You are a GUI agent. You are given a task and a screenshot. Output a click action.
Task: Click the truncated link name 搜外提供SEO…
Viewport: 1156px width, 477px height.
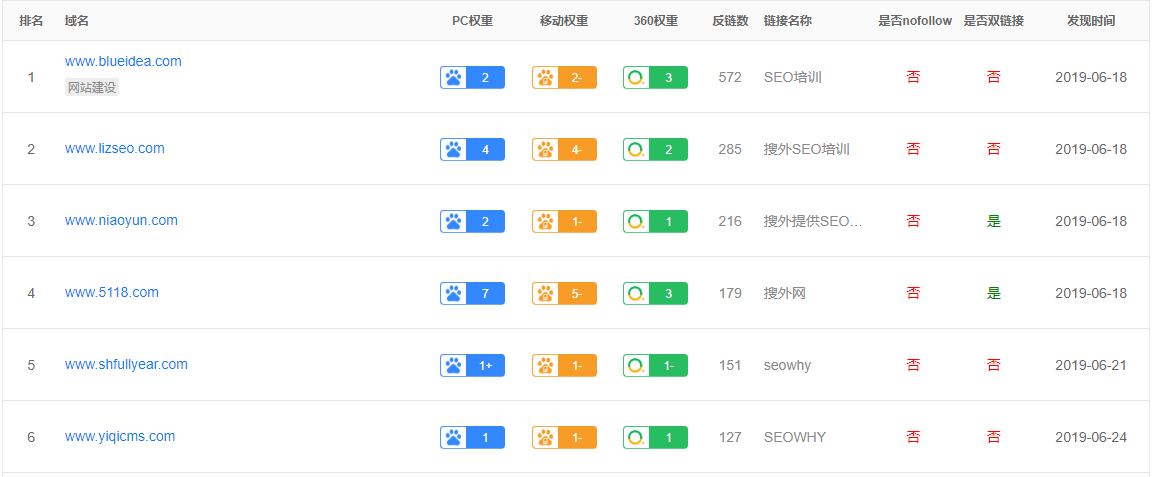[x=813, y=221]
